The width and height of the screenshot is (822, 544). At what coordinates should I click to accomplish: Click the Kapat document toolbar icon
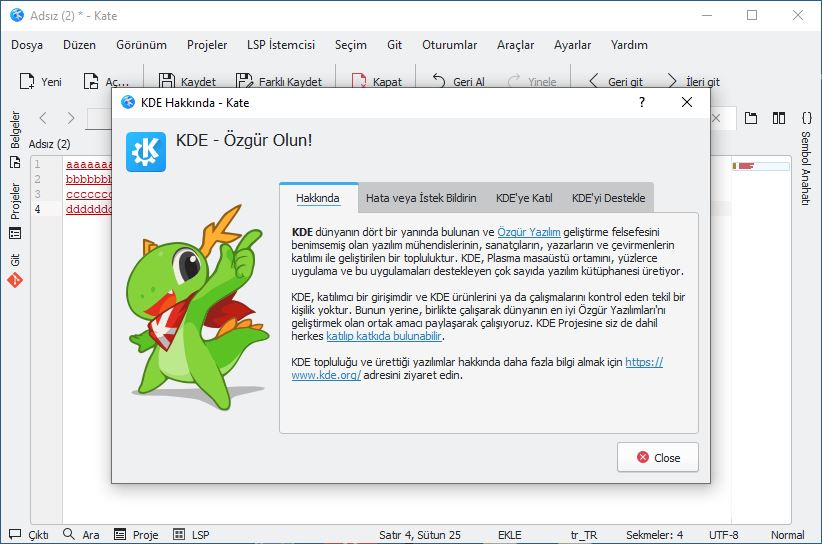coord(359,81)
